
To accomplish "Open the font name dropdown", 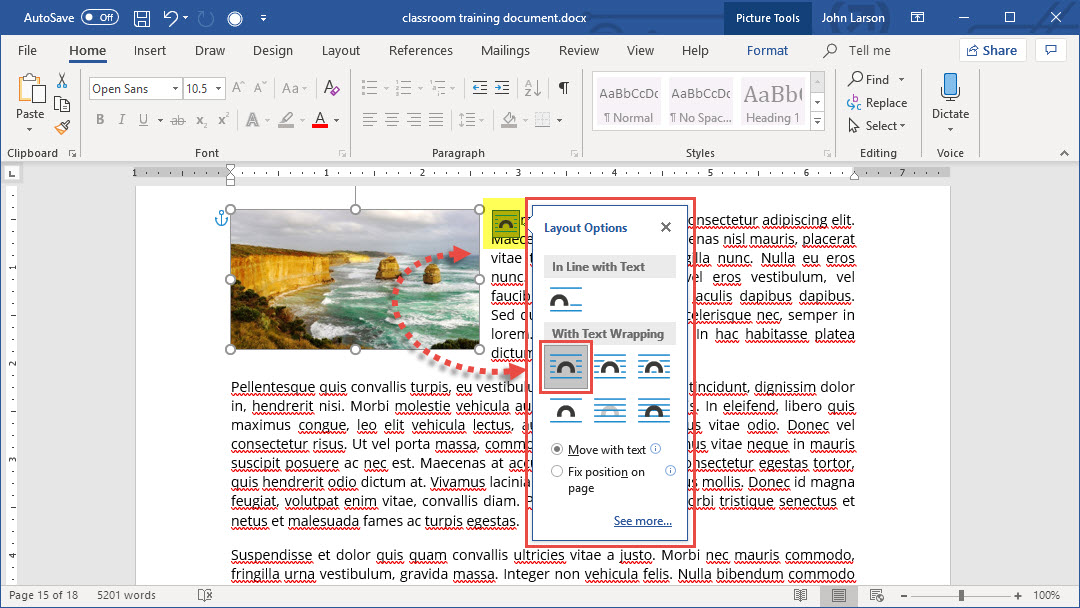I will pos(175,89).
